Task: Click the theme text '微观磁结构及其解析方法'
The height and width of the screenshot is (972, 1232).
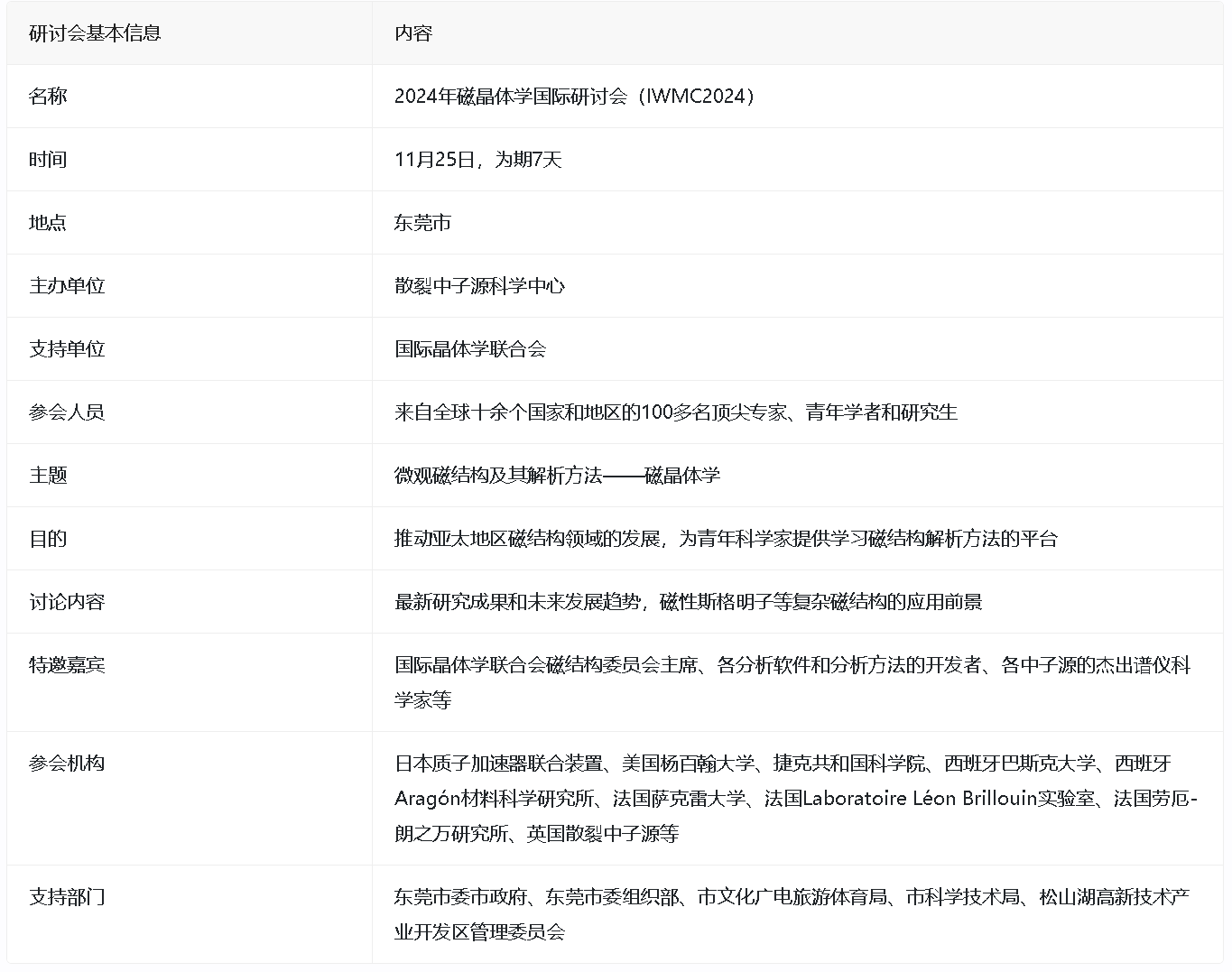Action: pos(498,476)
